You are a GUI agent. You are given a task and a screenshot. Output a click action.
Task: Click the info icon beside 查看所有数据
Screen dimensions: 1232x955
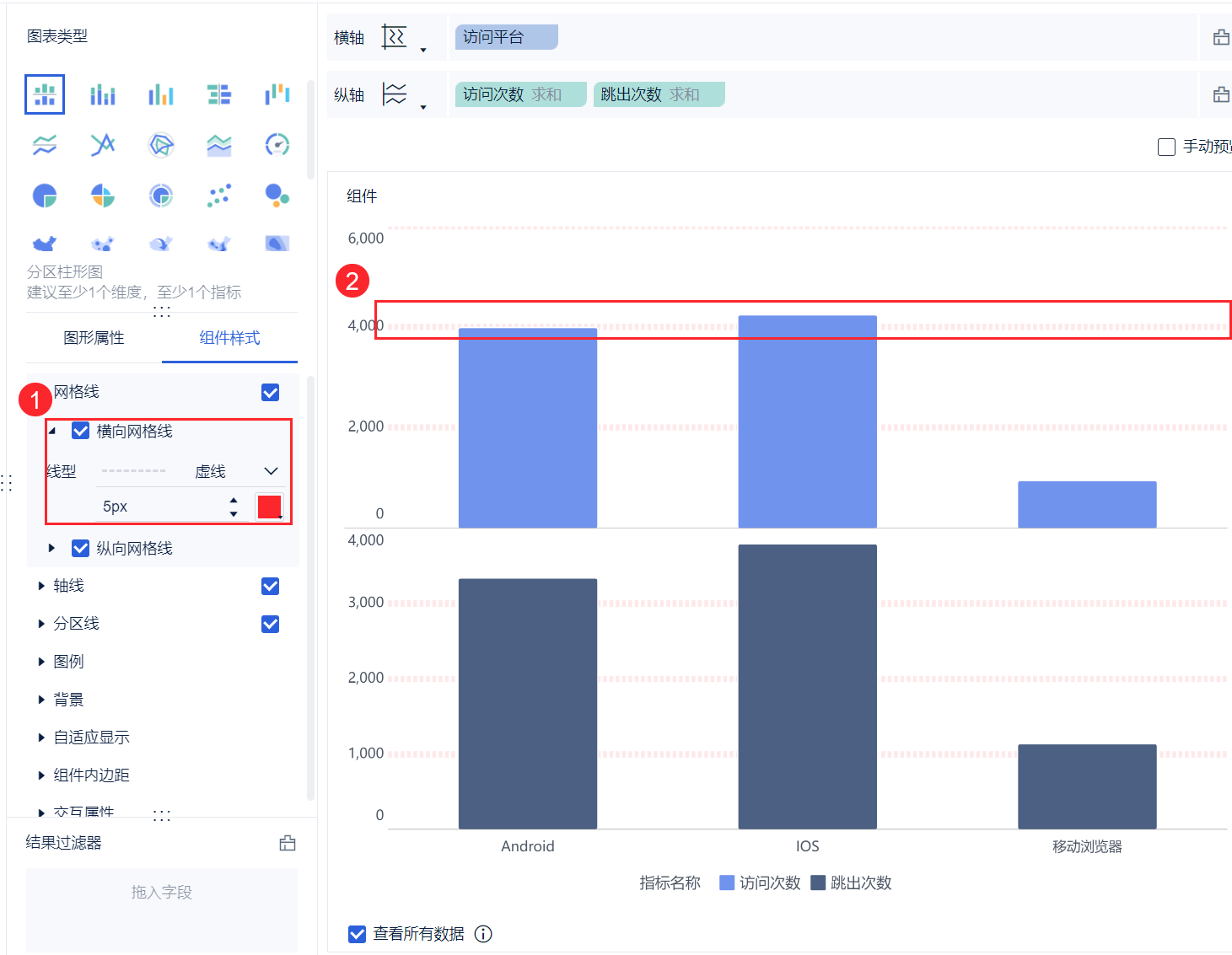pos(483,934)
